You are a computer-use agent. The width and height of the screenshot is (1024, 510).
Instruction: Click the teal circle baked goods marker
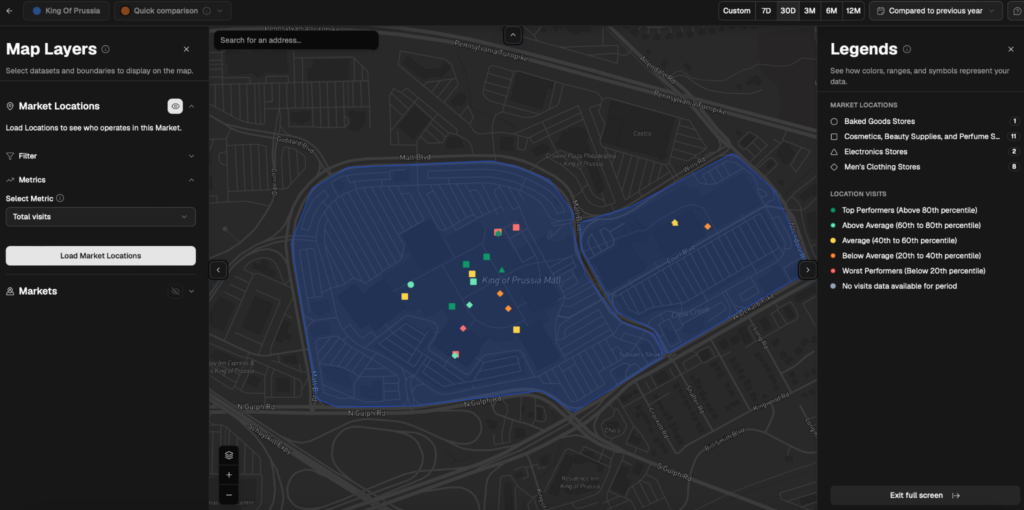pos(411,285)
